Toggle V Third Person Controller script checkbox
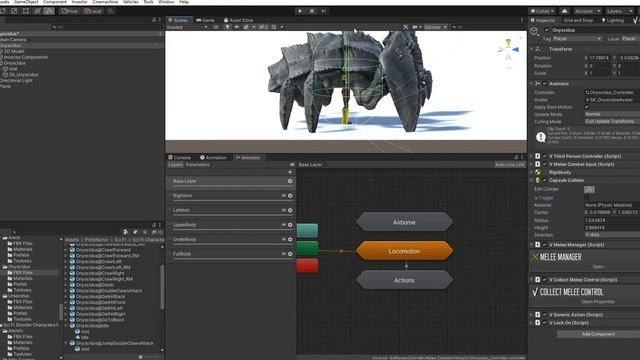This screenshot has width=640, height=360. (544, 156)
